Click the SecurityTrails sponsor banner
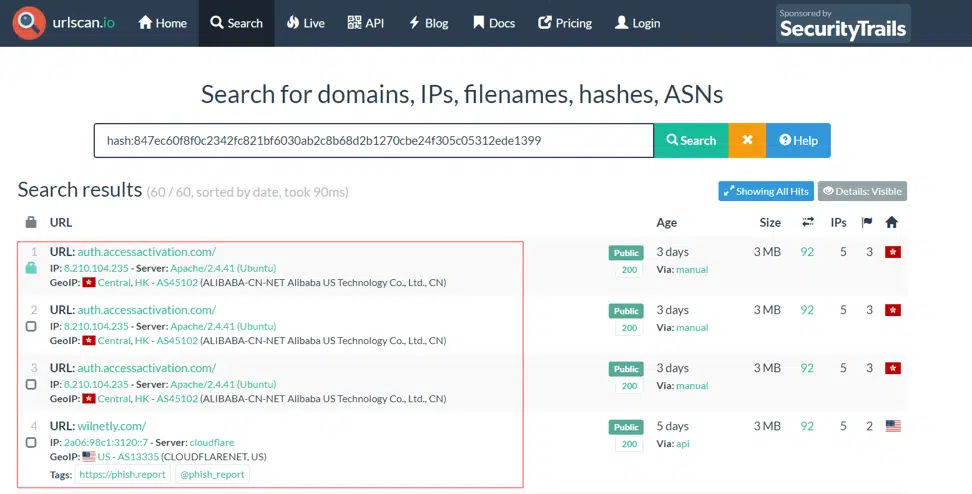The height and width of the screenshot is (494, 972). tap(843, 24)
